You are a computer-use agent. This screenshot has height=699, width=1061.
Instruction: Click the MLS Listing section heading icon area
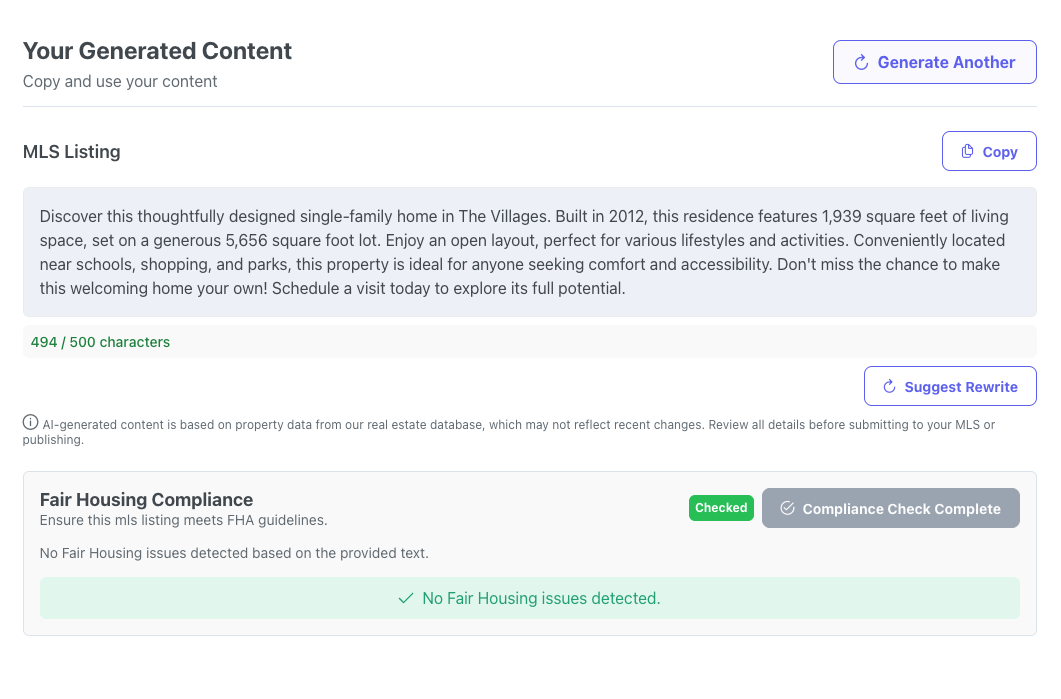point(71,151)
